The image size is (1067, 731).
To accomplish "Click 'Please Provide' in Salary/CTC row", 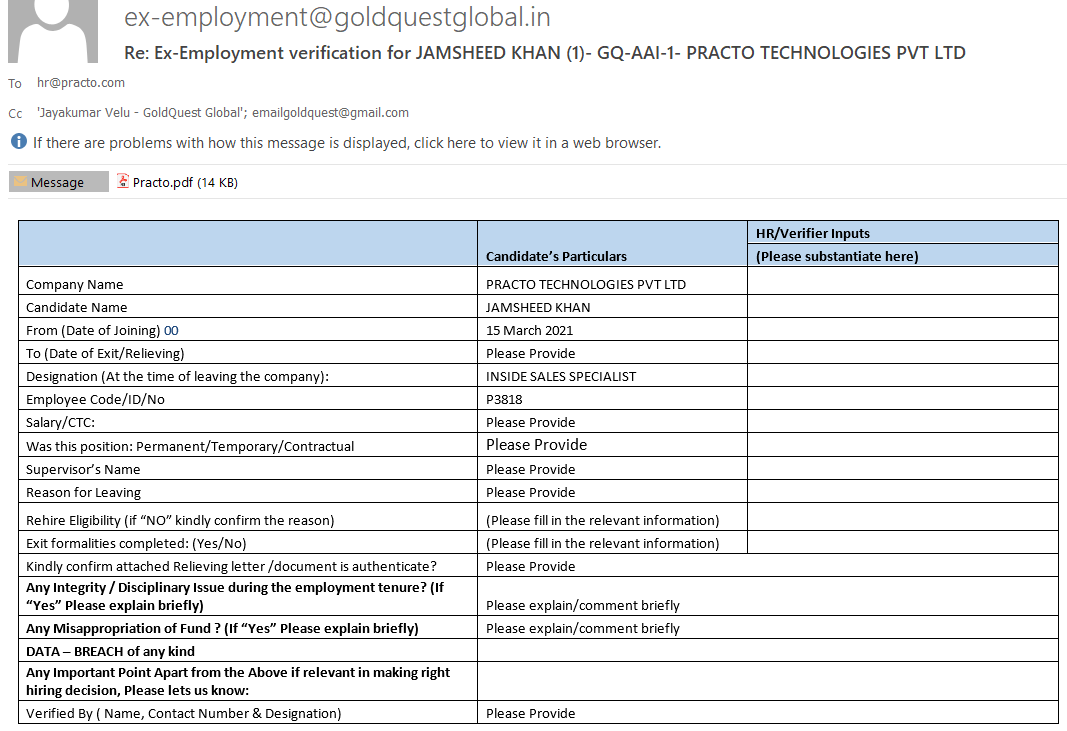I will (530, 423).
